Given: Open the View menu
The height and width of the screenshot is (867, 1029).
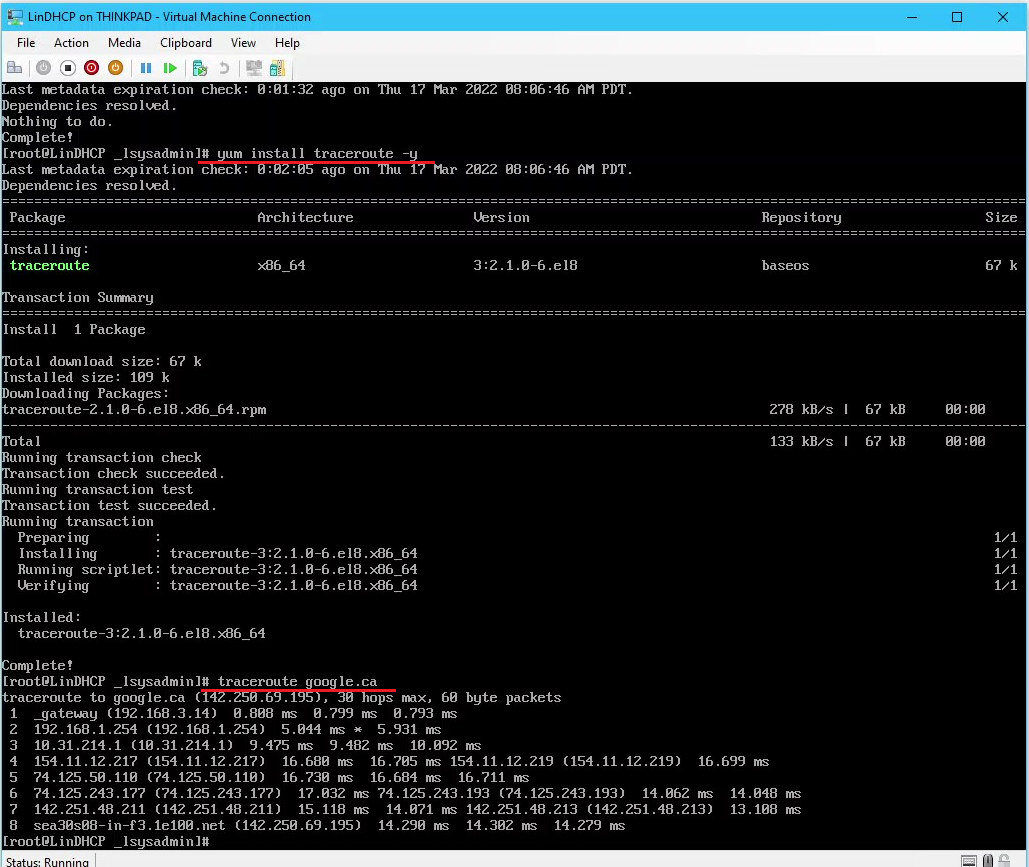Looking at the screenshot, I should pyautogui.click(x=243, y=43).
